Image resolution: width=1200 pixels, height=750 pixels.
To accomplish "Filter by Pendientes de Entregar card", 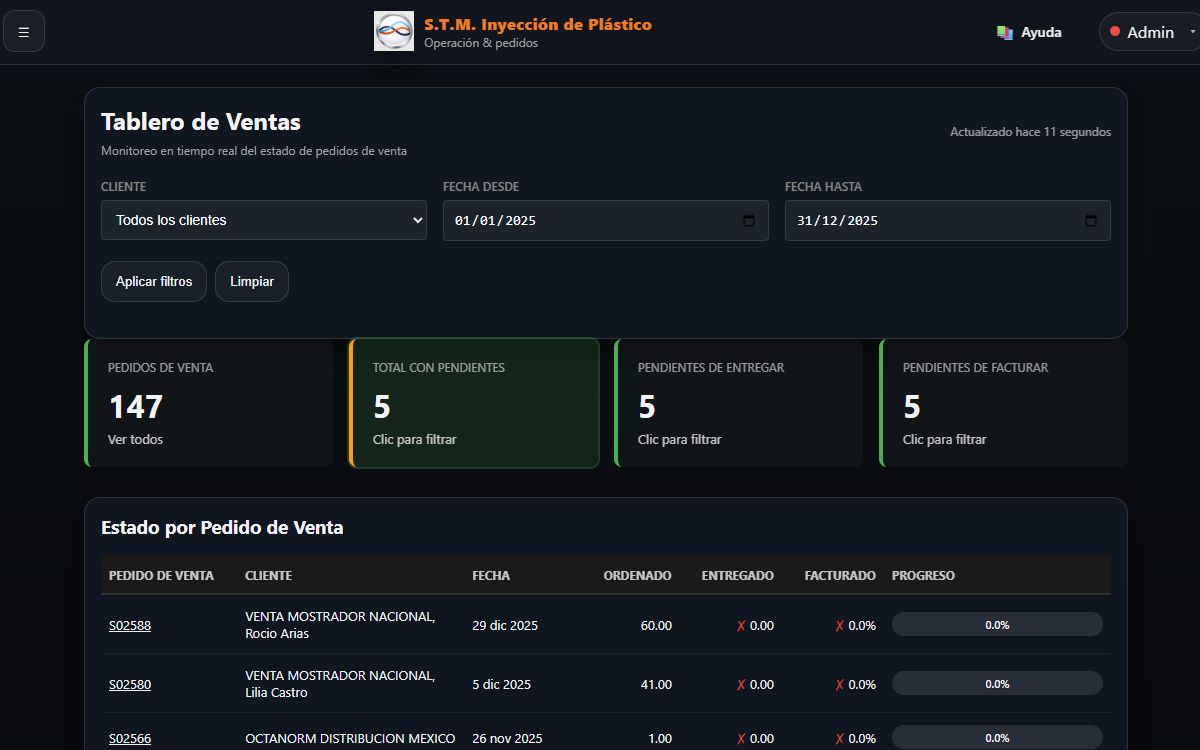I will (739, 403).
